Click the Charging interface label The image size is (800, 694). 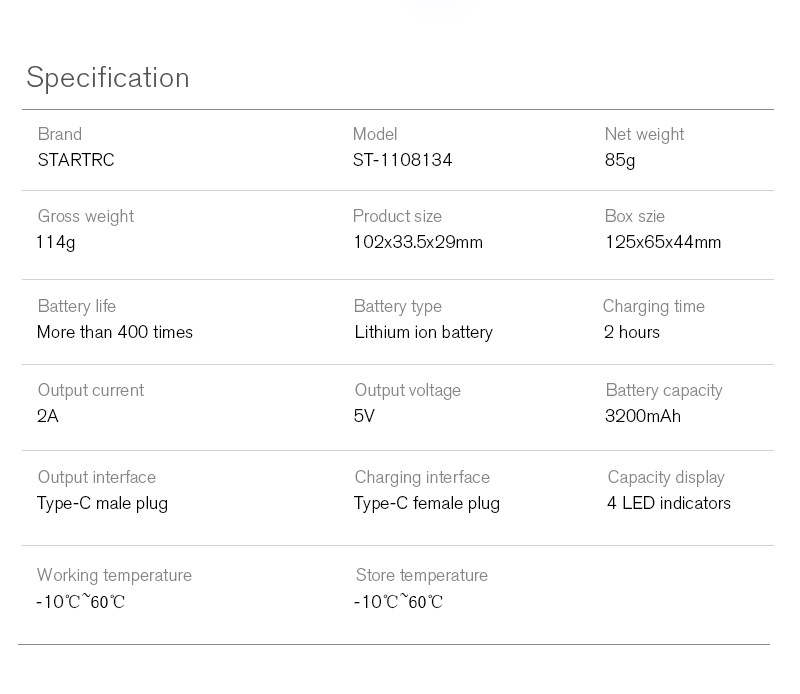[x=422, y=477]
